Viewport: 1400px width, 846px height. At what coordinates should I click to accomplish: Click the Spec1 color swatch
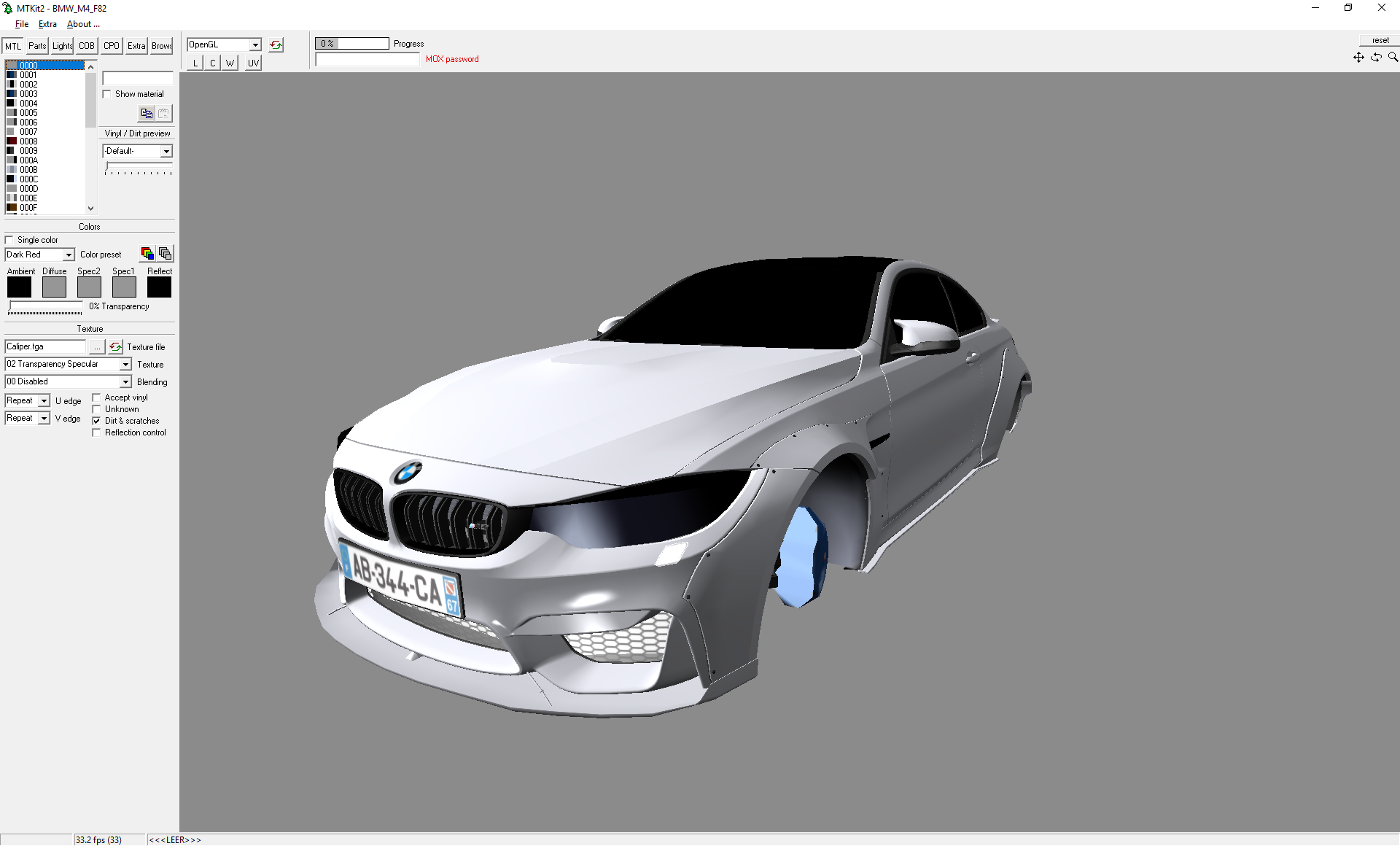[124, 287]
